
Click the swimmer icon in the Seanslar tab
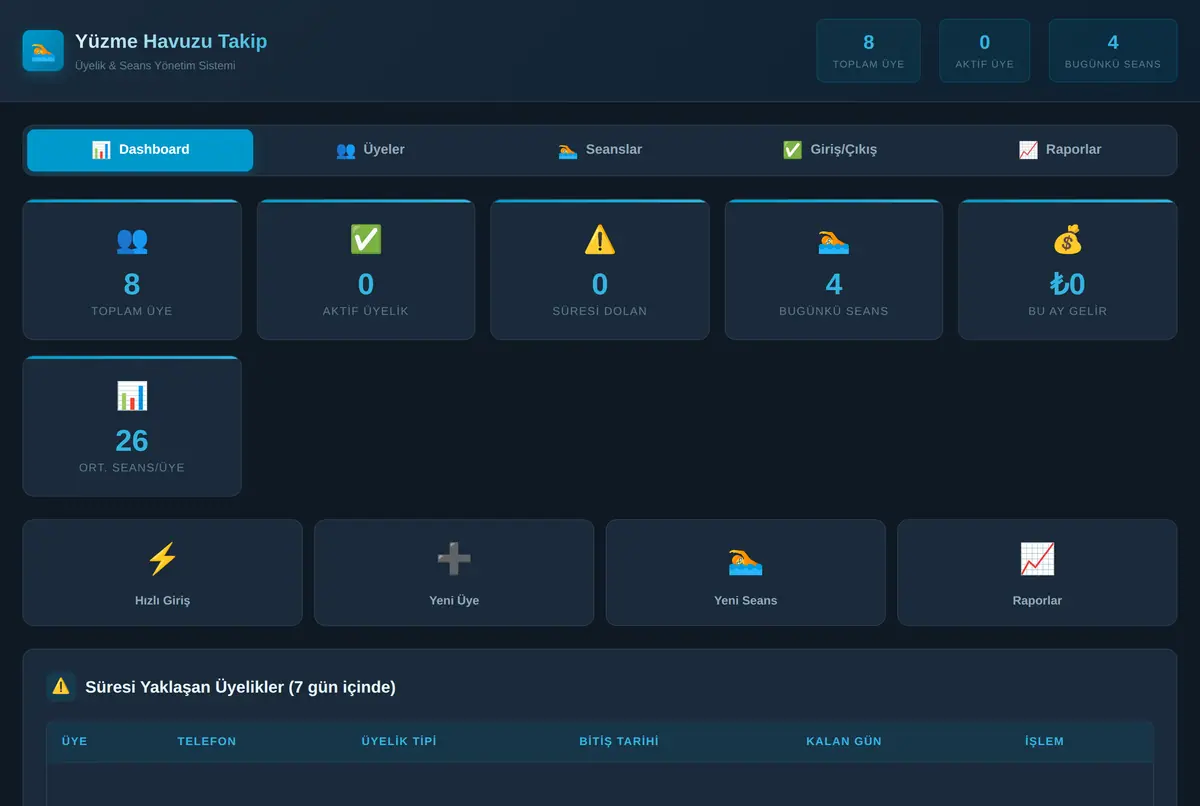[568, 150]
